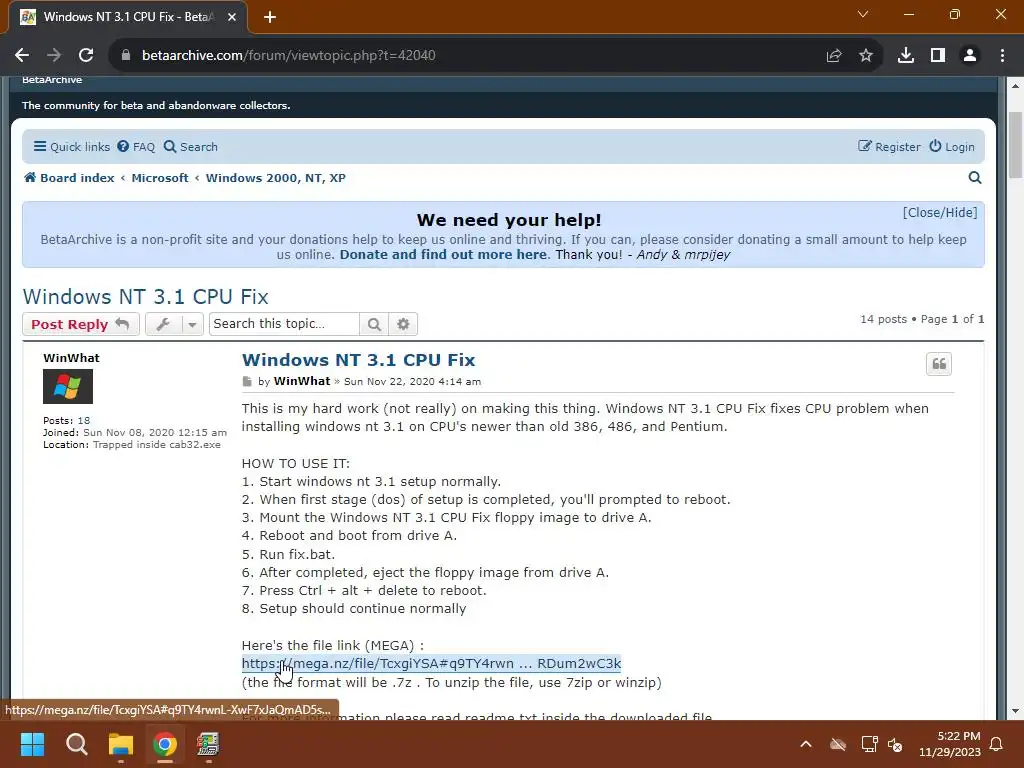Toggle the browser side panel
Screen dimensions: 1024x768
938,56
